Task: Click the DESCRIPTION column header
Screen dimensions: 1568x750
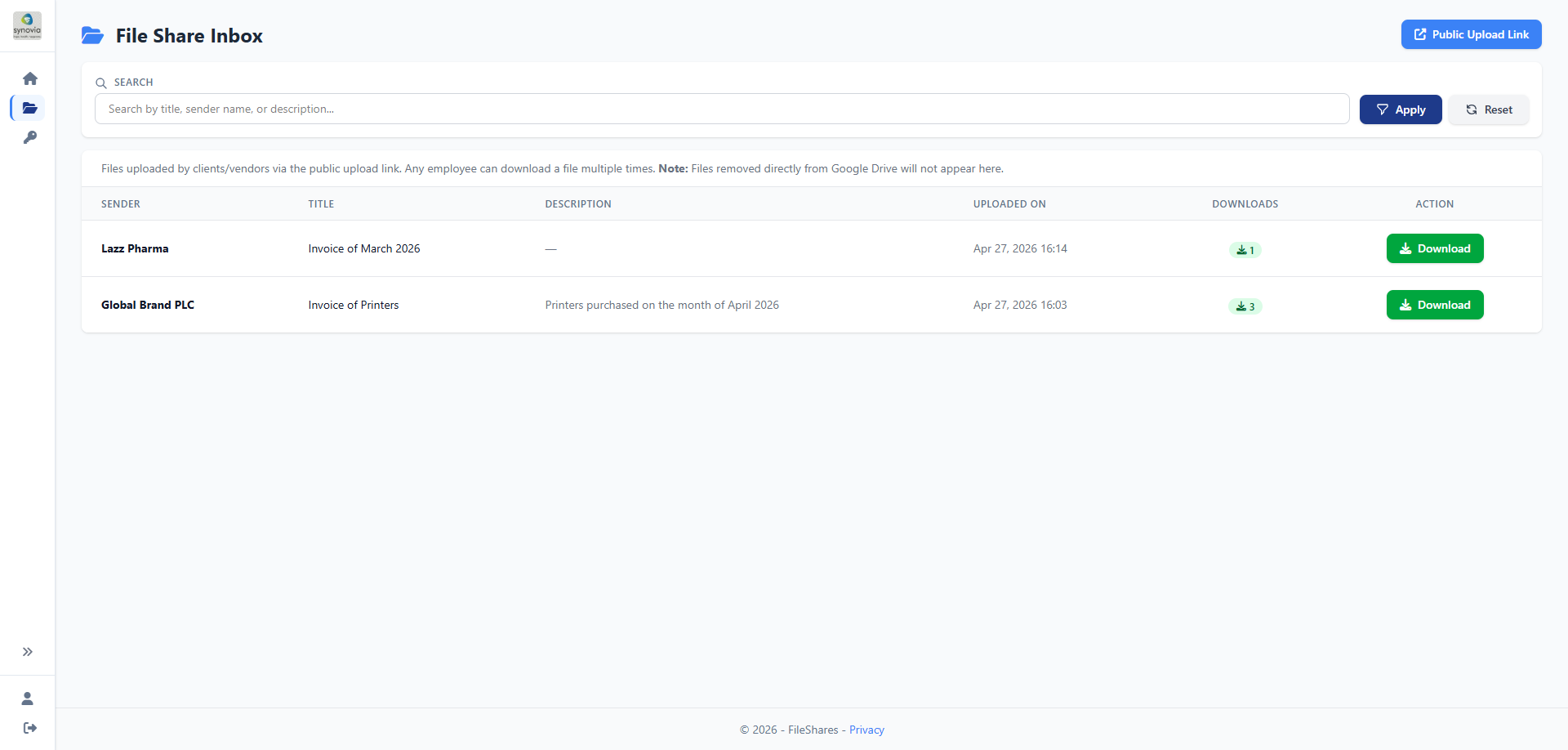Action: coord(578,204)
